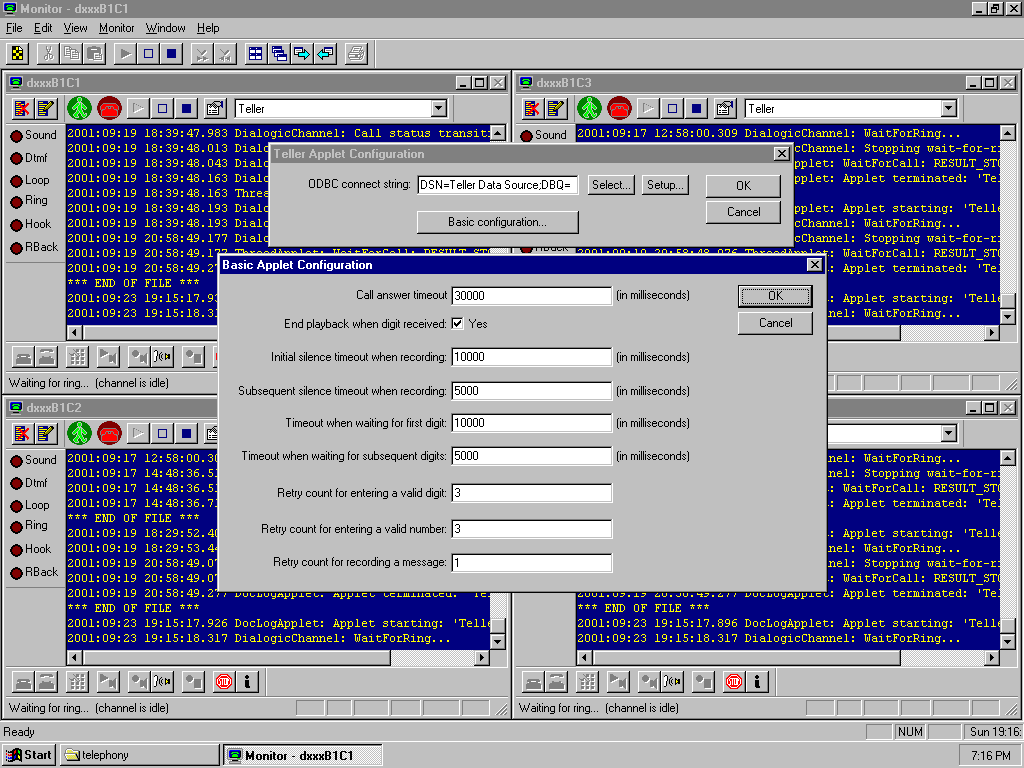Click the printer icon in main toolbar
The height and width of the screenshot is (768, 1024).
pos(356,54)
